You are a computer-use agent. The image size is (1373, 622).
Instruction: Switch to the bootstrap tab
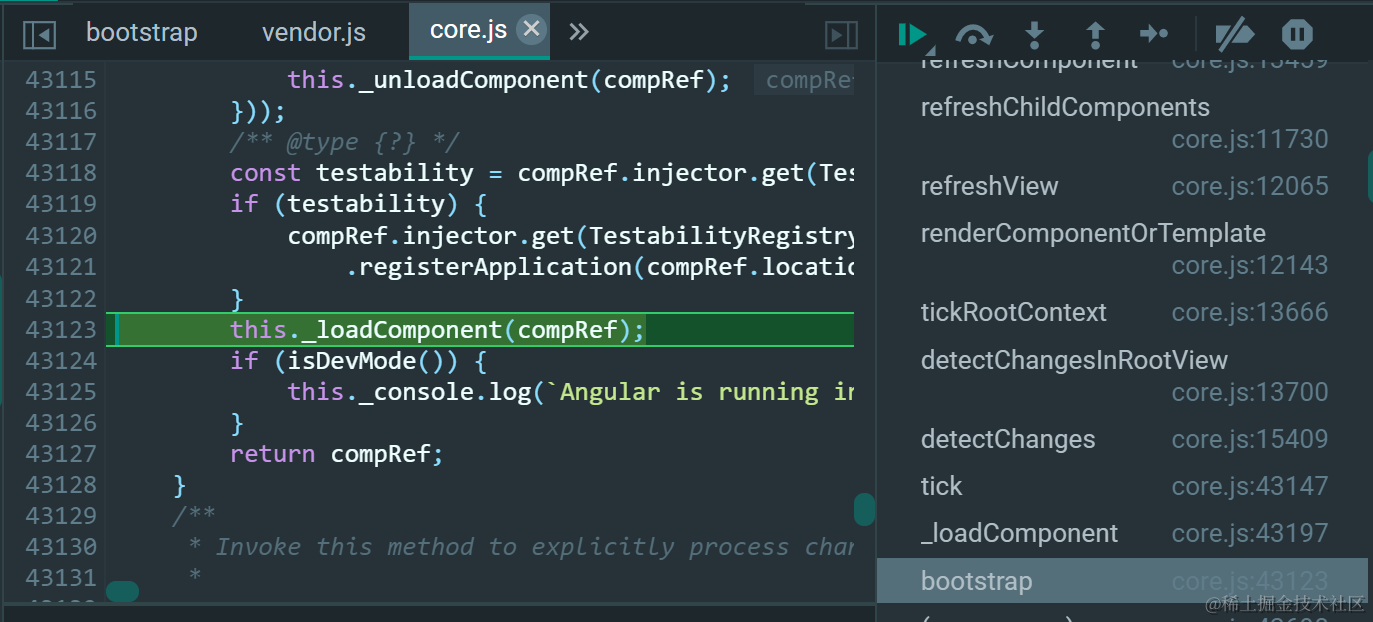pyautogui.click(x=142, y=32)
